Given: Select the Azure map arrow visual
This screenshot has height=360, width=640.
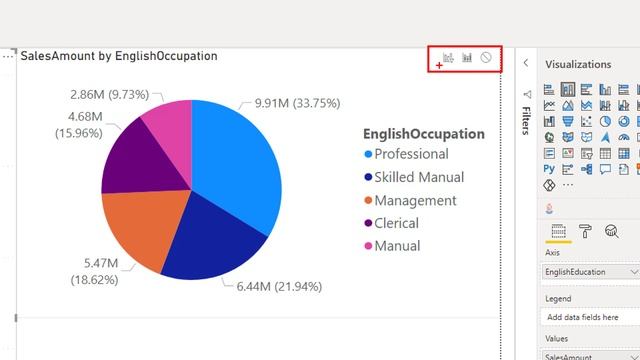Looking at the screenshot, I should coord(605,137).
